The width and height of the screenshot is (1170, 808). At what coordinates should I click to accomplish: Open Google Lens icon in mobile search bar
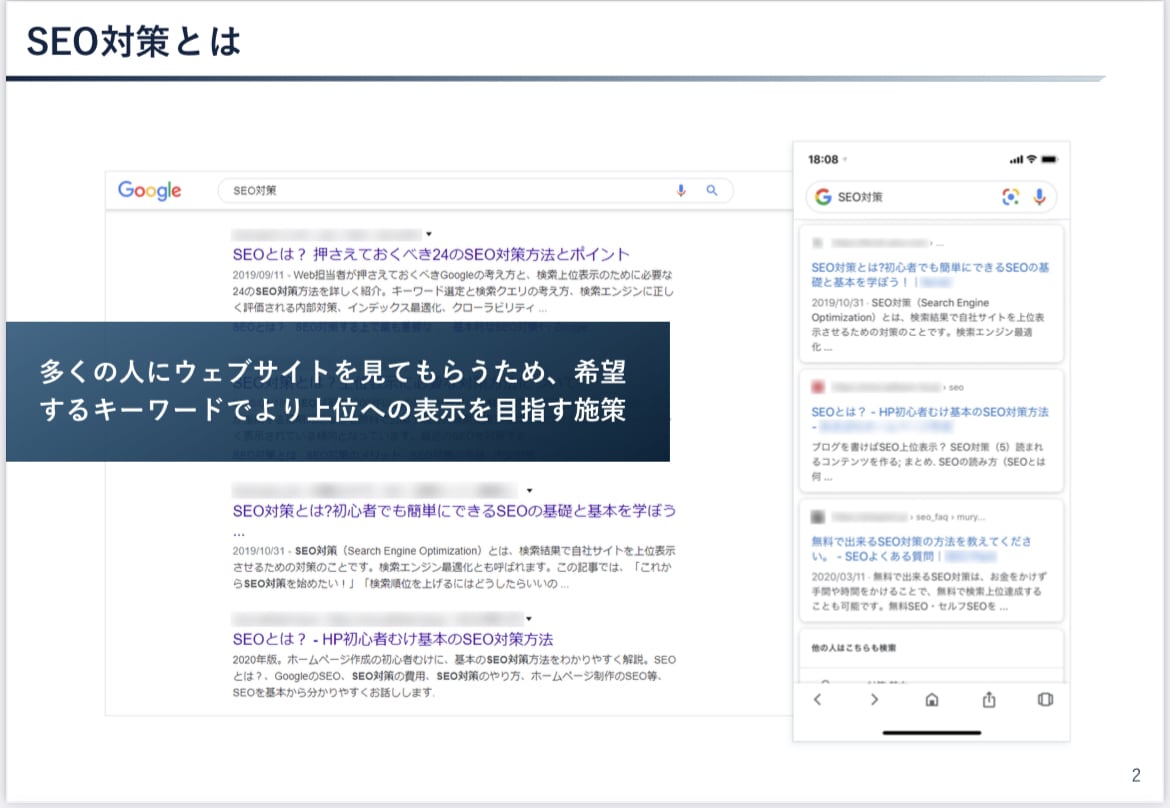tap(1010, 197)
